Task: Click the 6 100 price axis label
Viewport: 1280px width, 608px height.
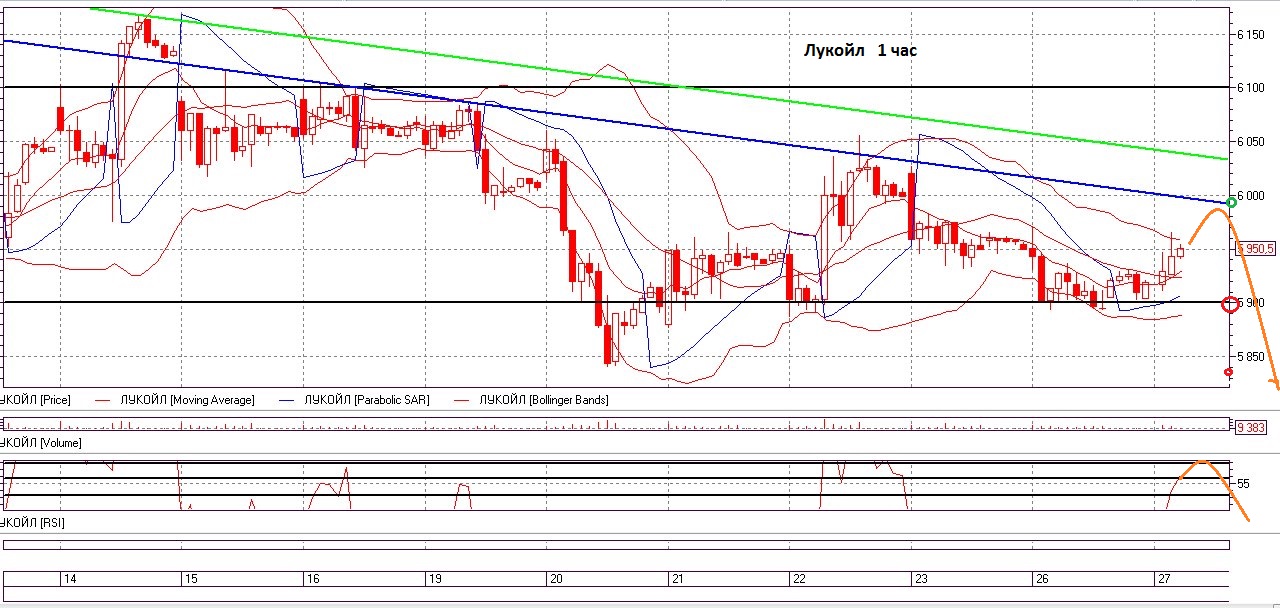Action: coord(1252,88)
